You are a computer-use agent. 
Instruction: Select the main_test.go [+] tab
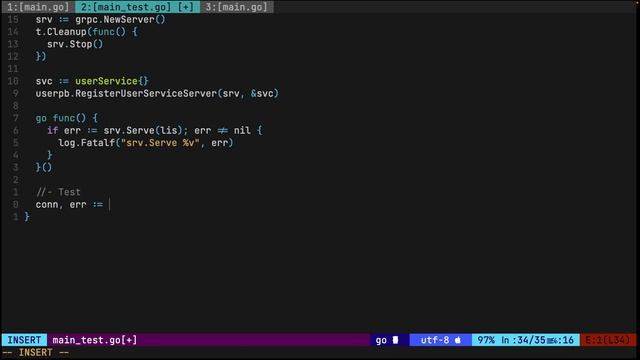138,7
